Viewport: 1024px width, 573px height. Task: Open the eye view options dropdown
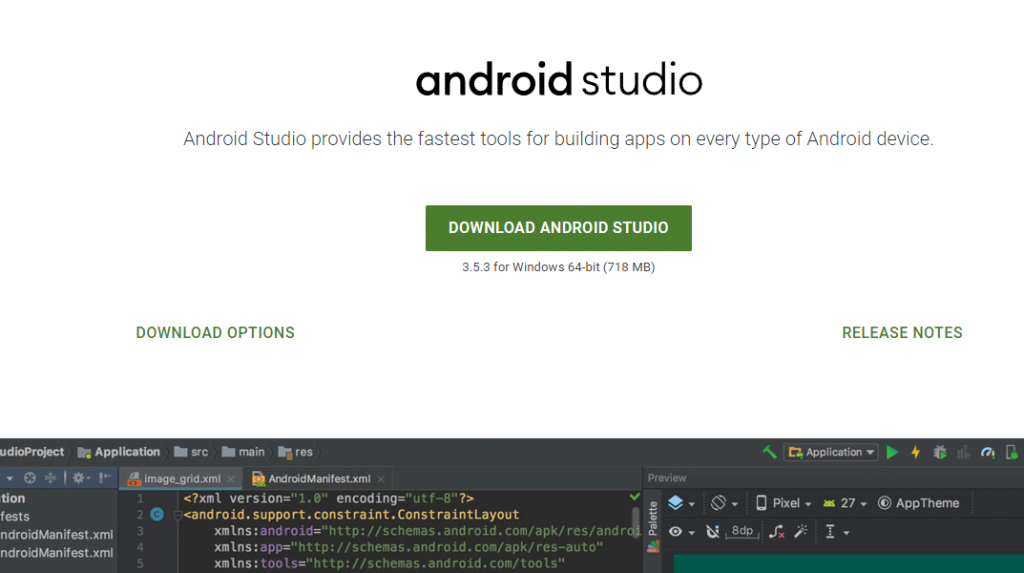point(681,532)
